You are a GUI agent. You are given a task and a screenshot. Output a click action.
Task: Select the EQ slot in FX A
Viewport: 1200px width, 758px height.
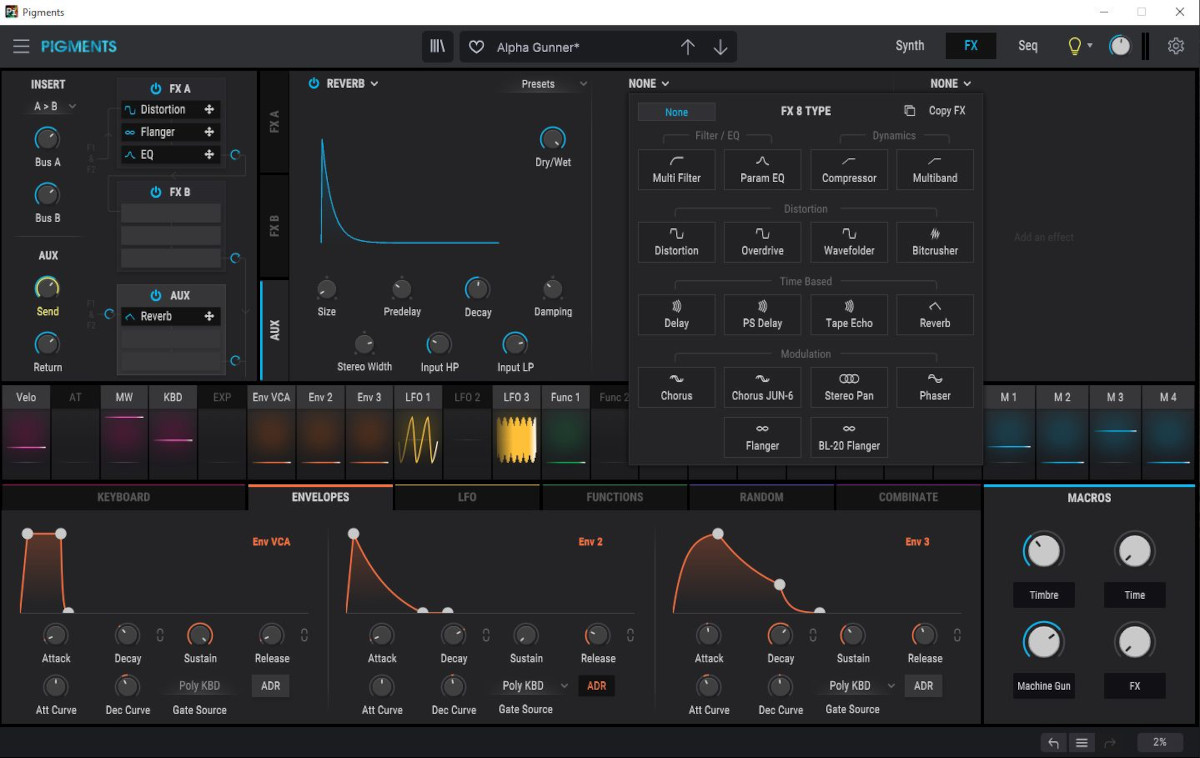171,155
